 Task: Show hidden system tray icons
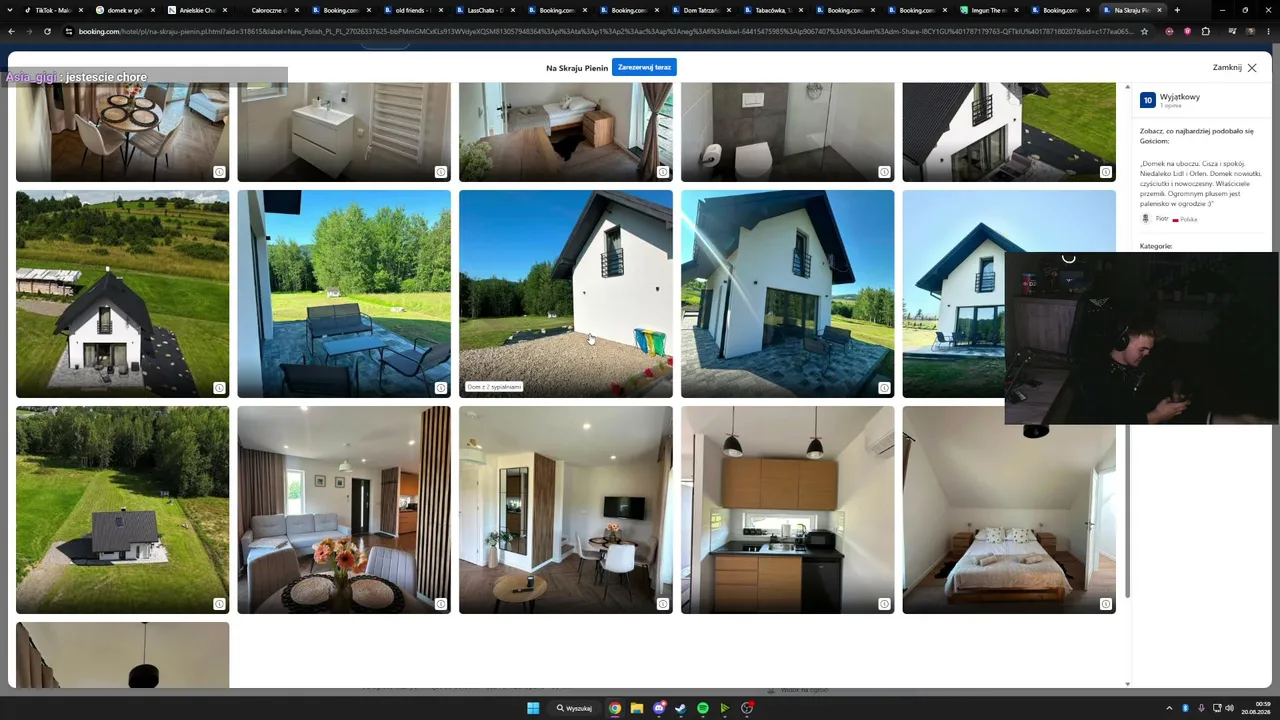point(1168,708)
